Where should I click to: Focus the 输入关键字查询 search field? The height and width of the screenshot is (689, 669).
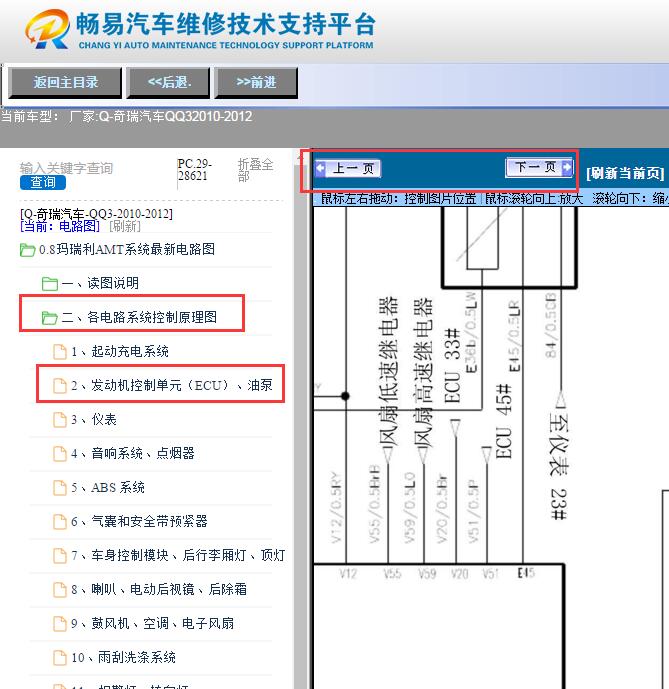point(66,168)
